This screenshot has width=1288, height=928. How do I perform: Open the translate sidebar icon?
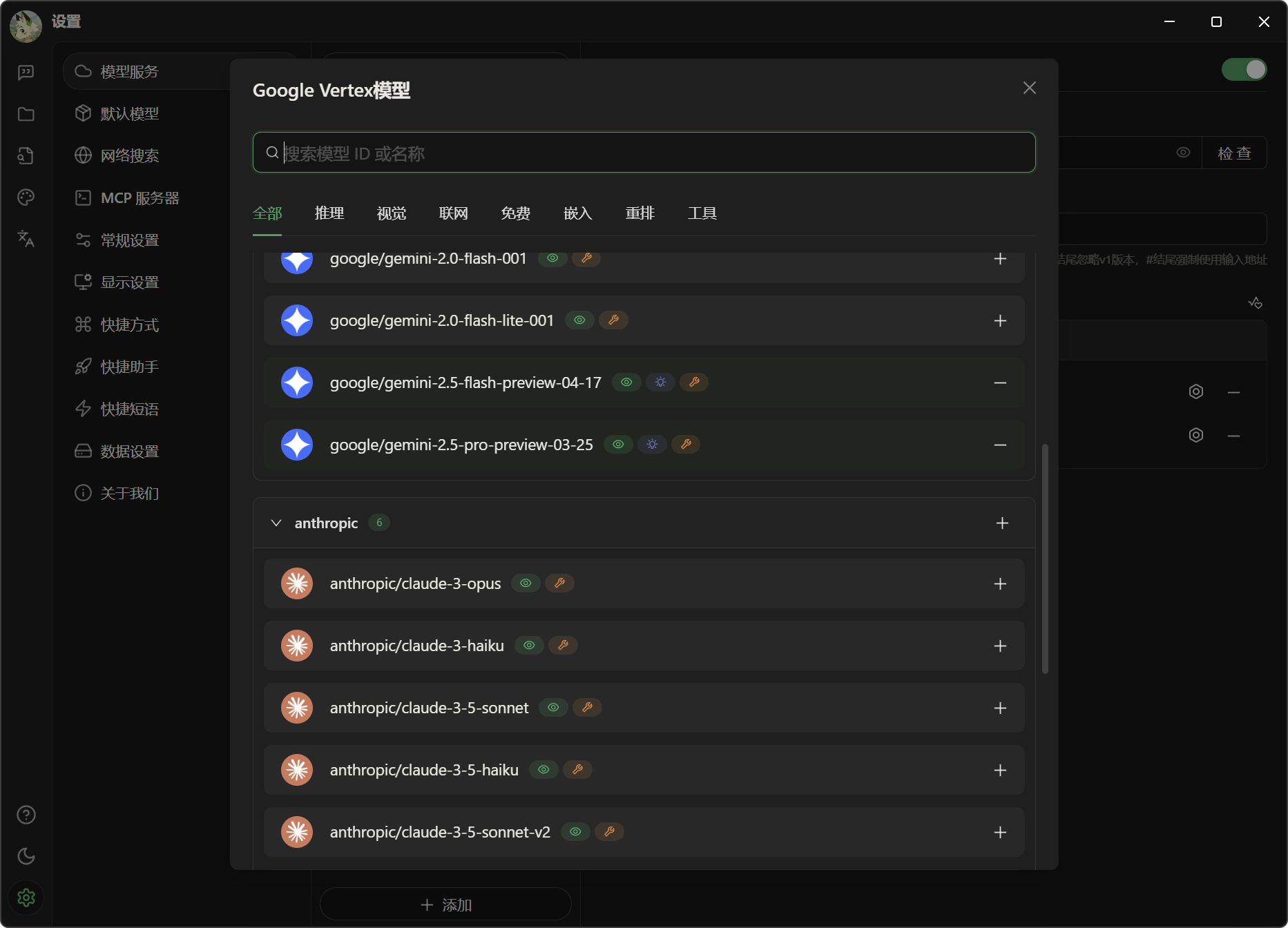tap(26, 239)
